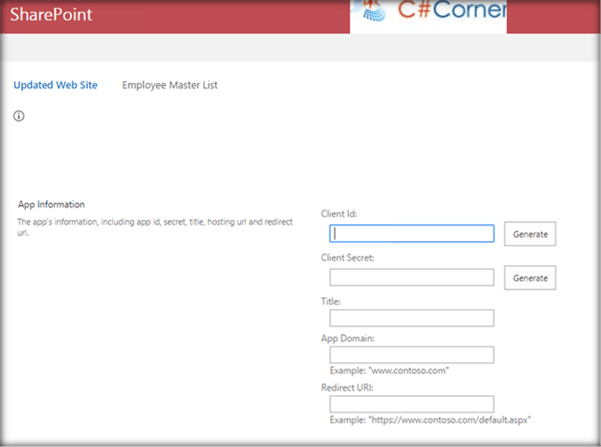Focus the Client Id text field
The image size is (601, 447).
[x=412, y=233]
